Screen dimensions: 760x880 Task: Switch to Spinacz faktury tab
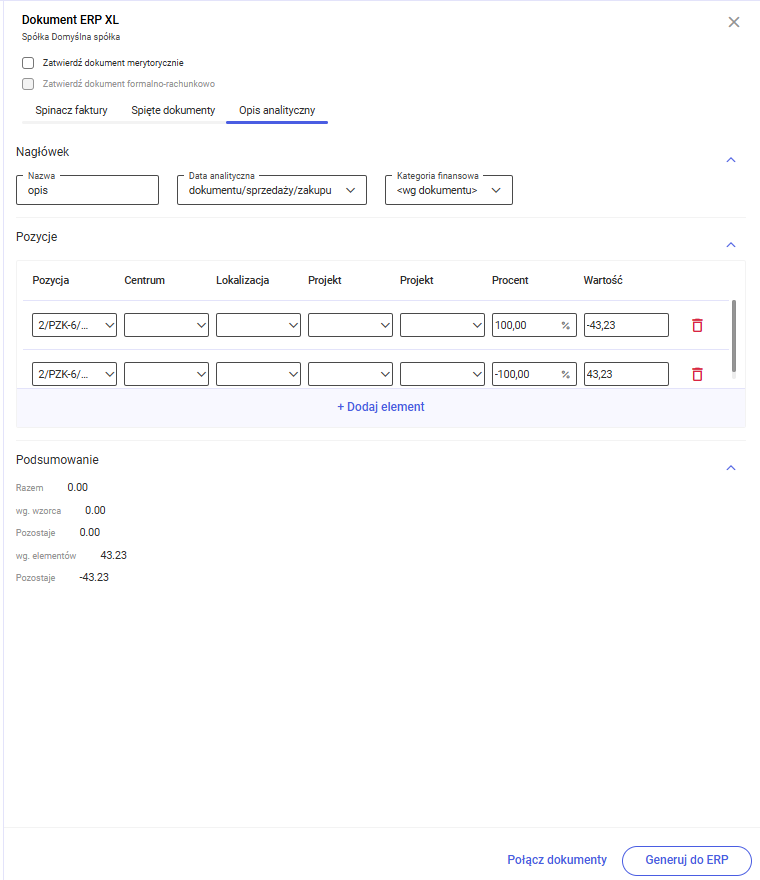pyautogui.click(x=71, y=110)
